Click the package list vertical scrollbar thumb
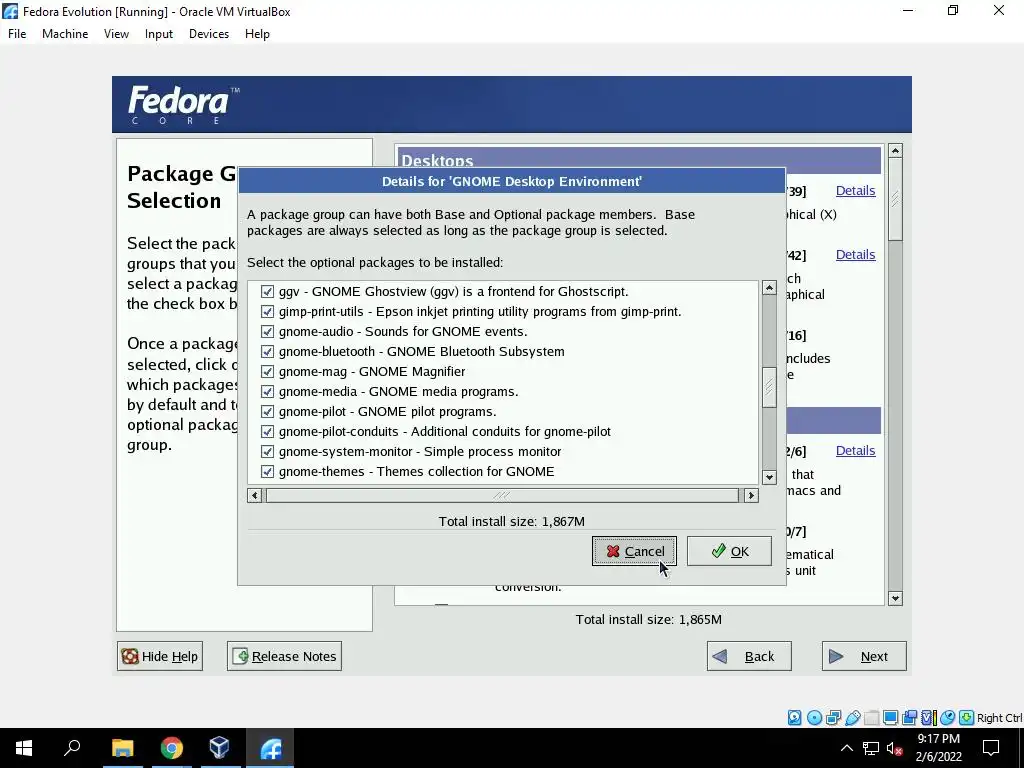Screen dimensions: 1024x768 (x=769, y=387)
